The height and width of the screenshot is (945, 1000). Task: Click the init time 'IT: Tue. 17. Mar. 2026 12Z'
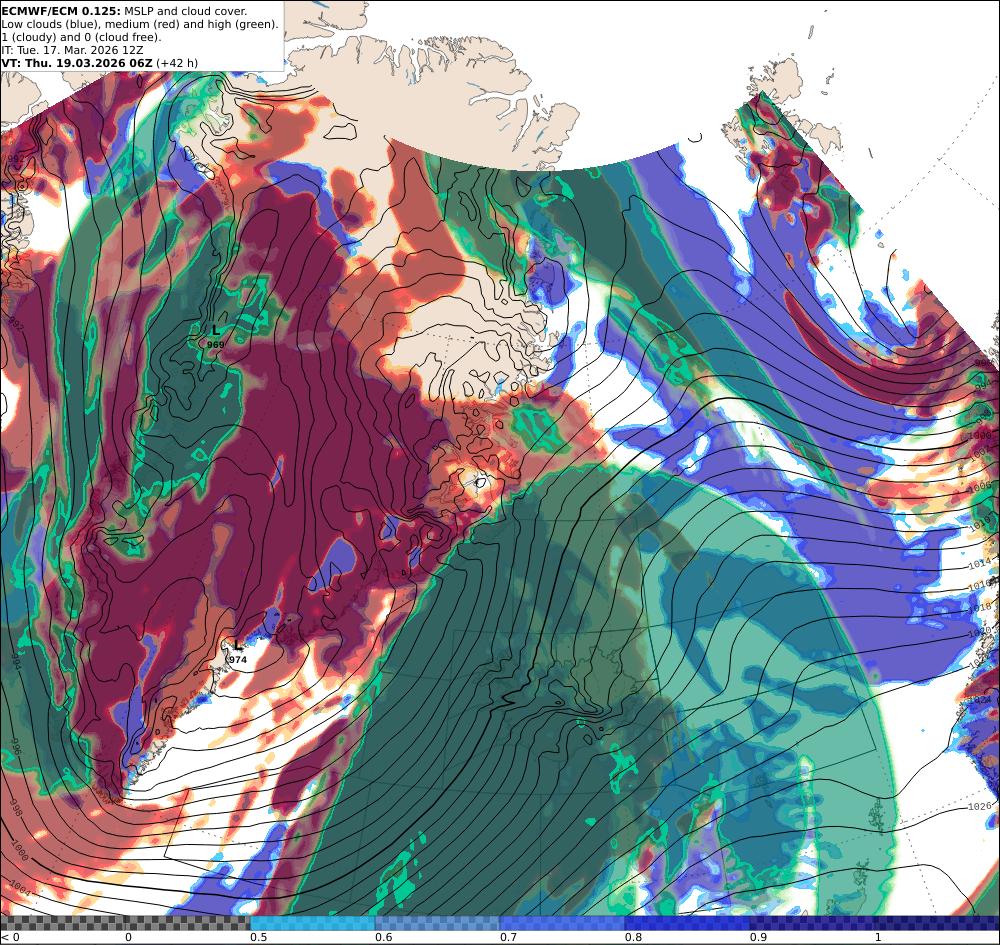coord(73,50)
